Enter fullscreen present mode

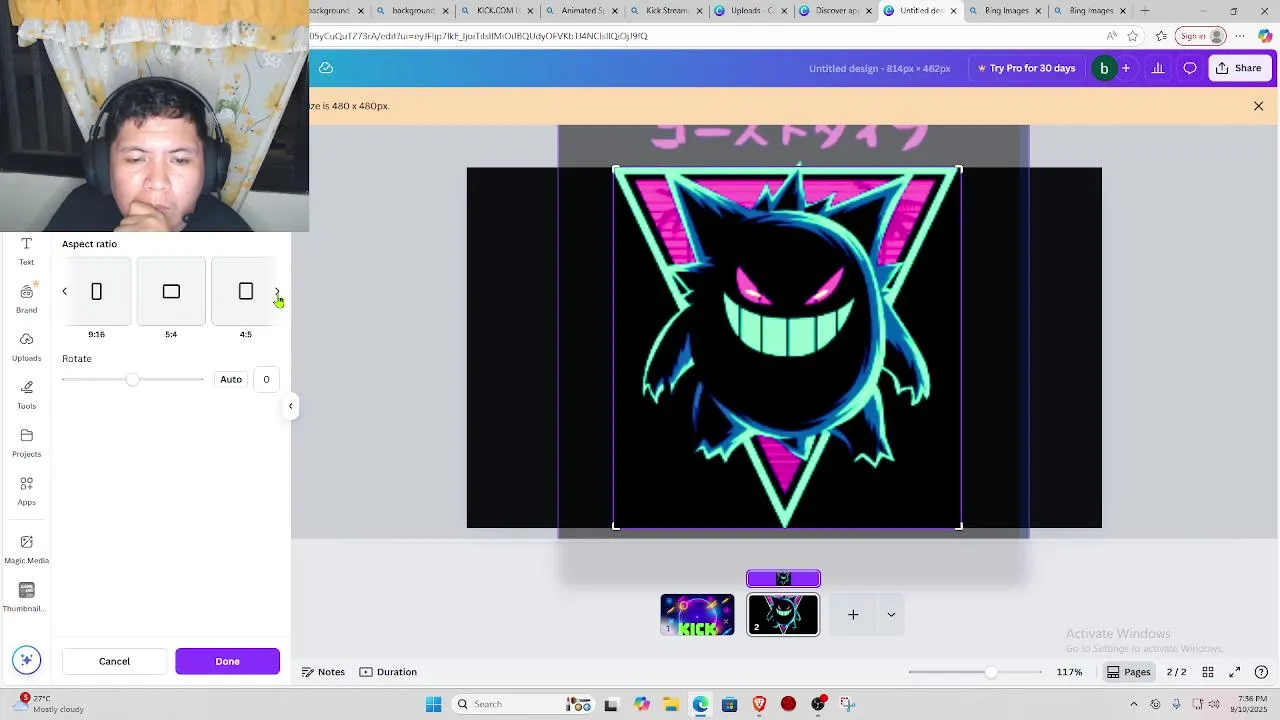[1234, 672]
